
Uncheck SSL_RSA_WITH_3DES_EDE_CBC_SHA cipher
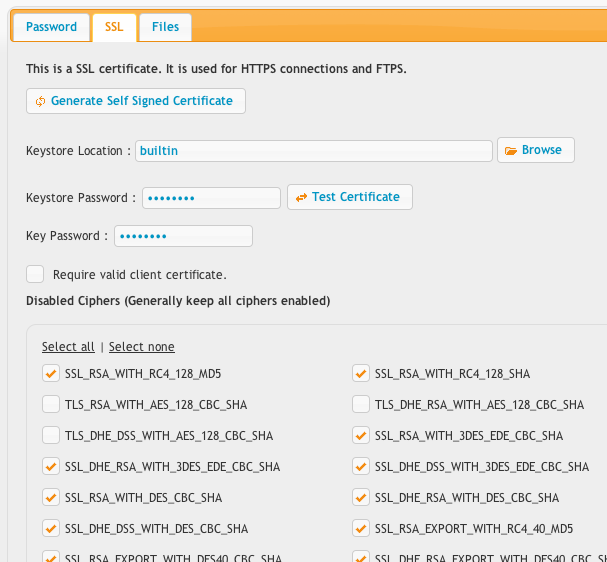coord(361,435)
